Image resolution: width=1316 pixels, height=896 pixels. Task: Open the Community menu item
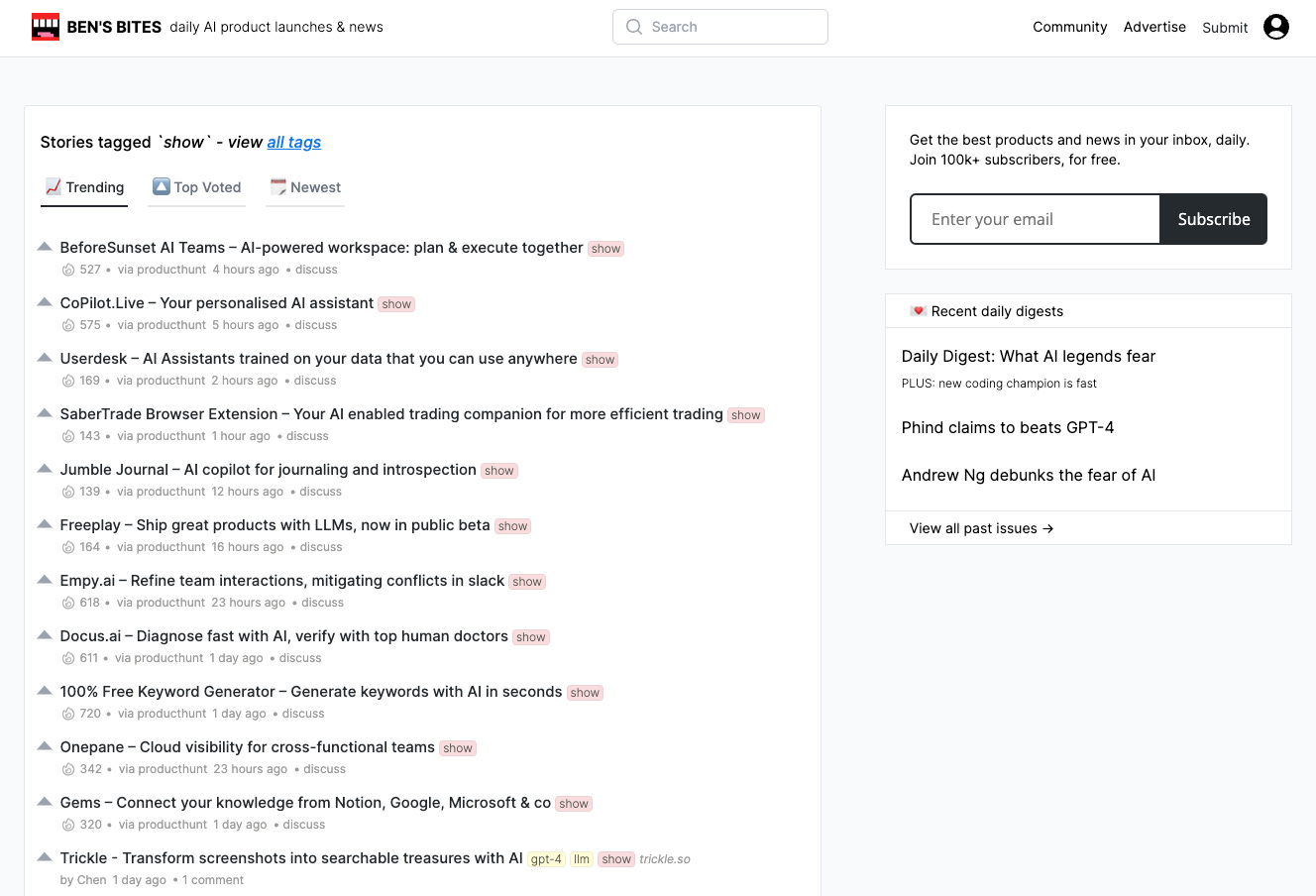click(x=1070, y=27)
